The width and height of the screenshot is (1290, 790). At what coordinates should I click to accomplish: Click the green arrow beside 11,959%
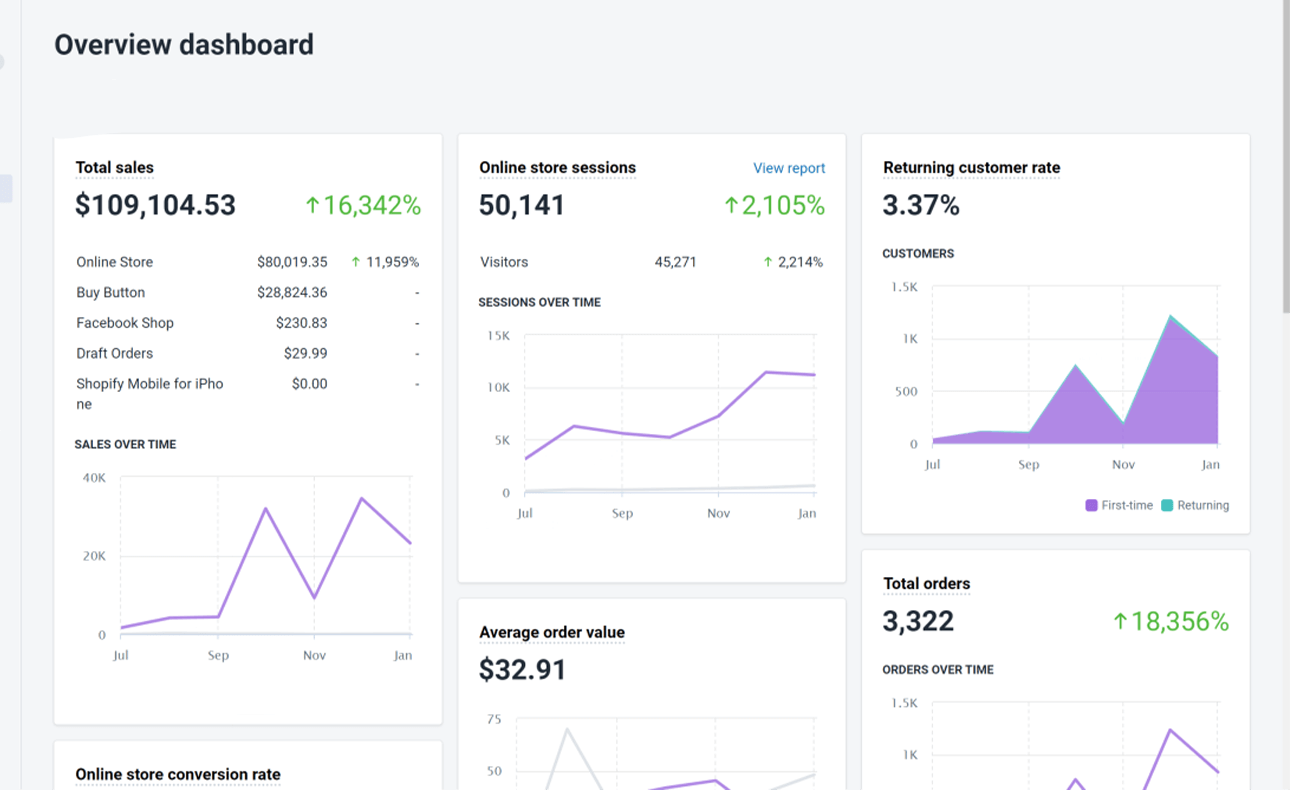pos(356,262)
